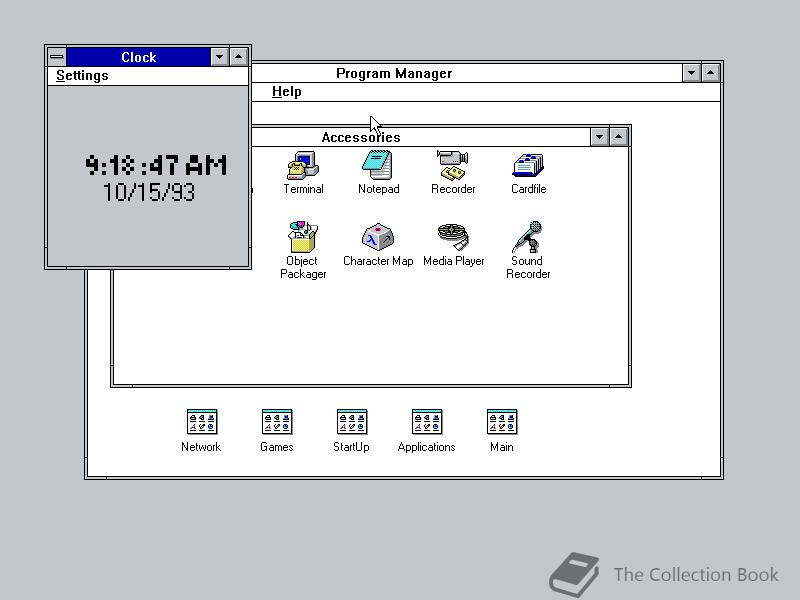Click the Character Map label text
Image resolution: width=800 pixels, height=600 pixels.
tap(378, 261)
